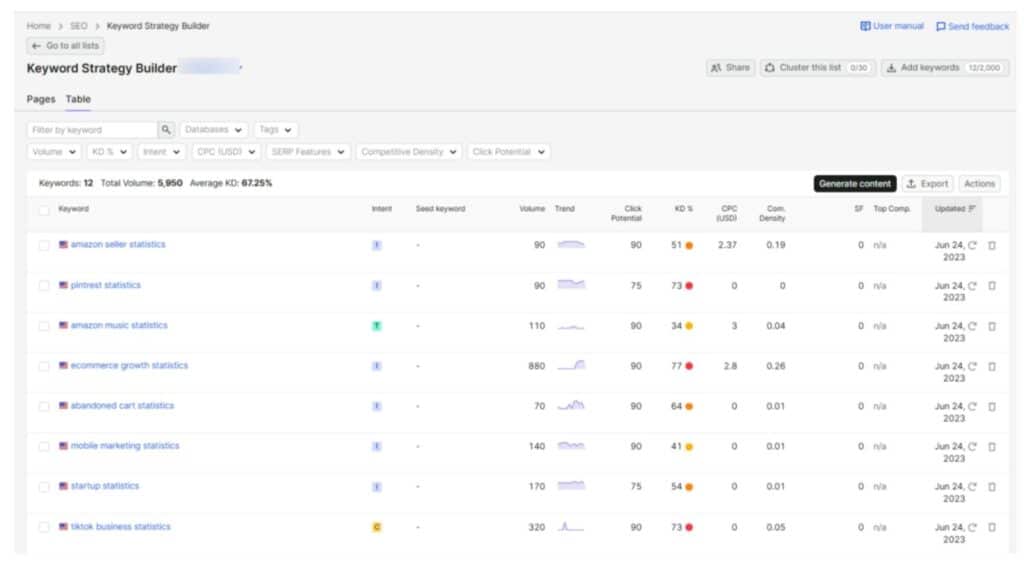Check the pintrest statistics row checkbox
The height and width of the screenshot is (563, 1024).
pyautogui.click(x=44, y=286)
